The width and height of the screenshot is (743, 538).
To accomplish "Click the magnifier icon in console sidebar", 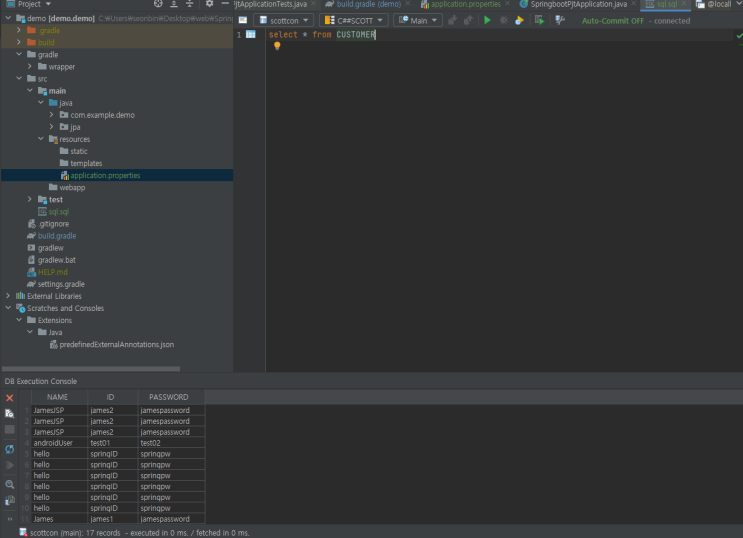I will [x=9, y=484].
